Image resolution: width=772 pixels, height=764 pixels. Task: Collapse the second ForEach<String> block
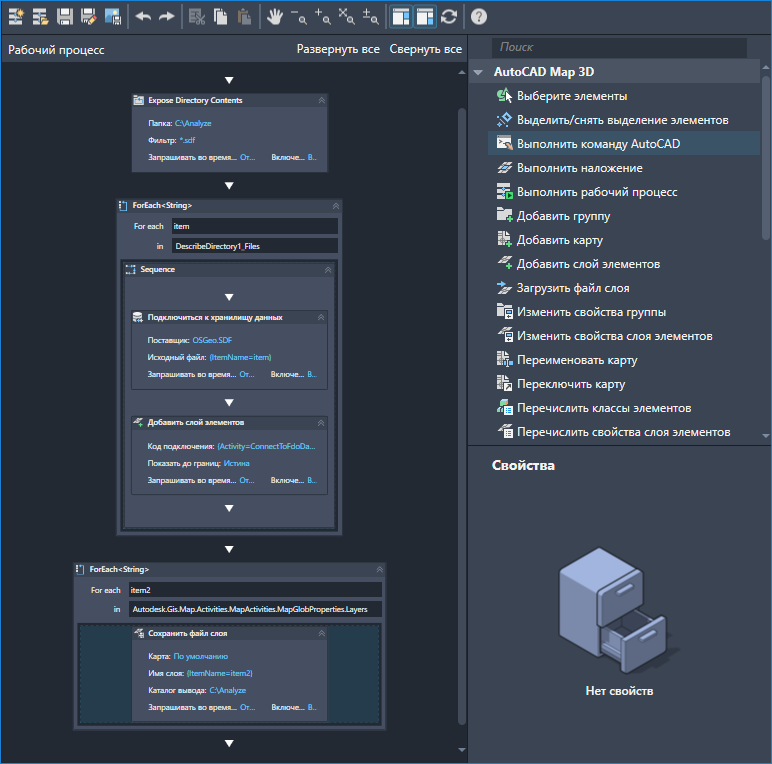380,570
